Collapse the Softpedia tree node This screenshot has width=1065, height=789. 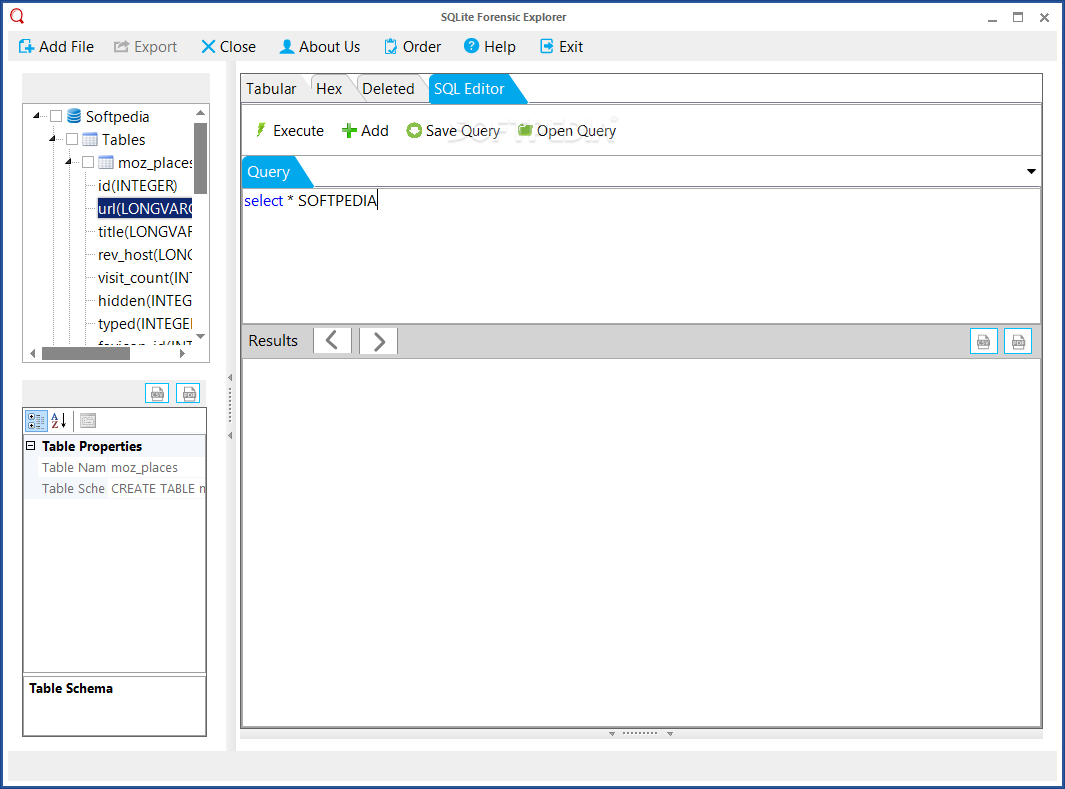[37, 116]
